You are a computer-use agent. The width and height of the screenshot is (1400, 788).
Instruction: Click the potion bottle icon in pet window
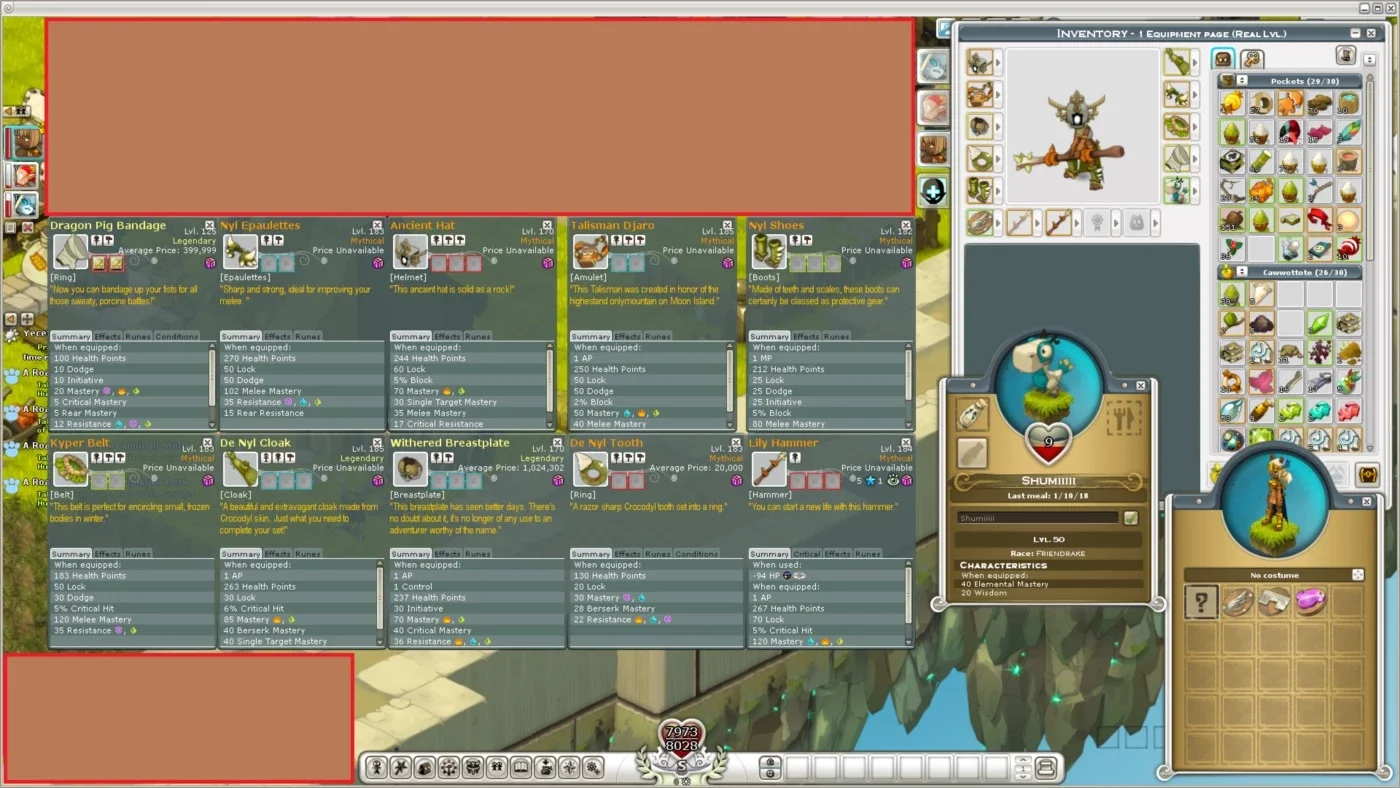pyautogui.click(x=973, y=414)
